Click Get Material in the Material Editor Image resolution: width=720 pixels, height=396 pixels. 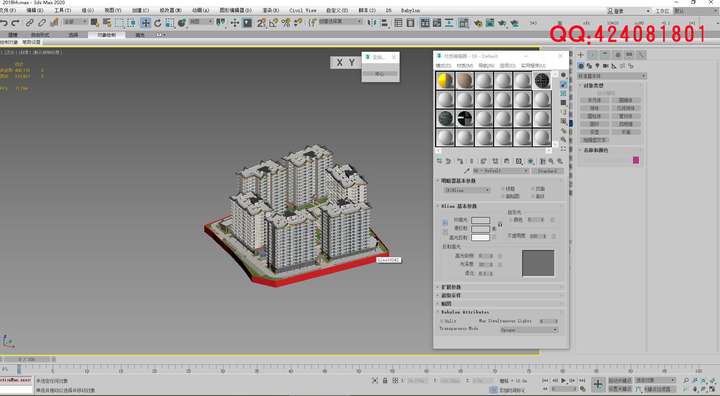click(x=439, y=161)
